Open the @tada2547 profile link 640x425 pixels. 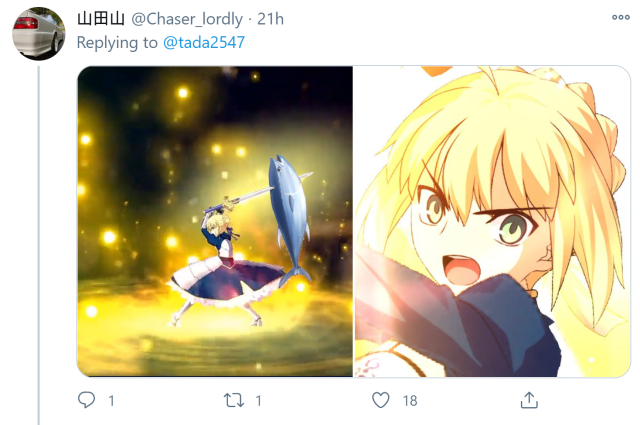(x=204, y=42)
